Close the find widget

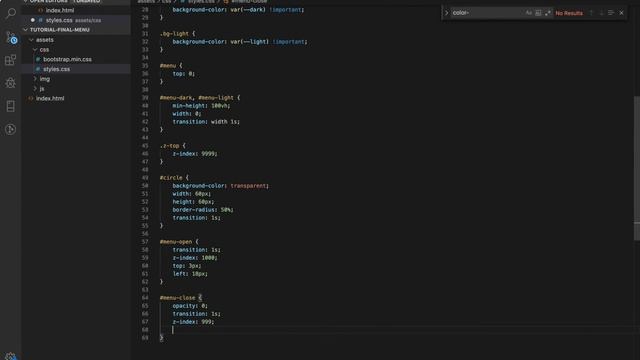(x=621, y=13)
